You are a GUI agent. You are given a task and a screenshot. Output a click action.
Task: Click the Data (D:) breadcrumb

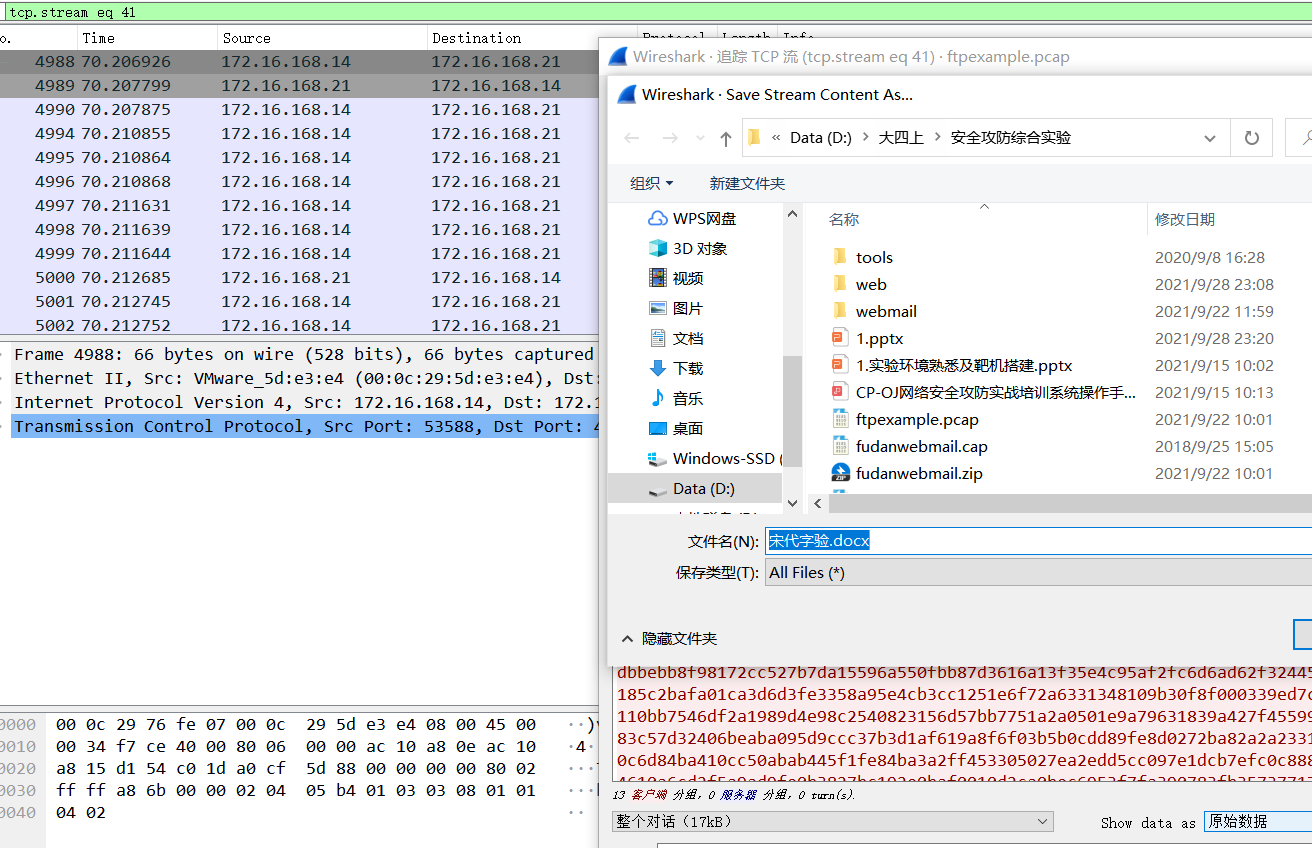tap(821, 138)
